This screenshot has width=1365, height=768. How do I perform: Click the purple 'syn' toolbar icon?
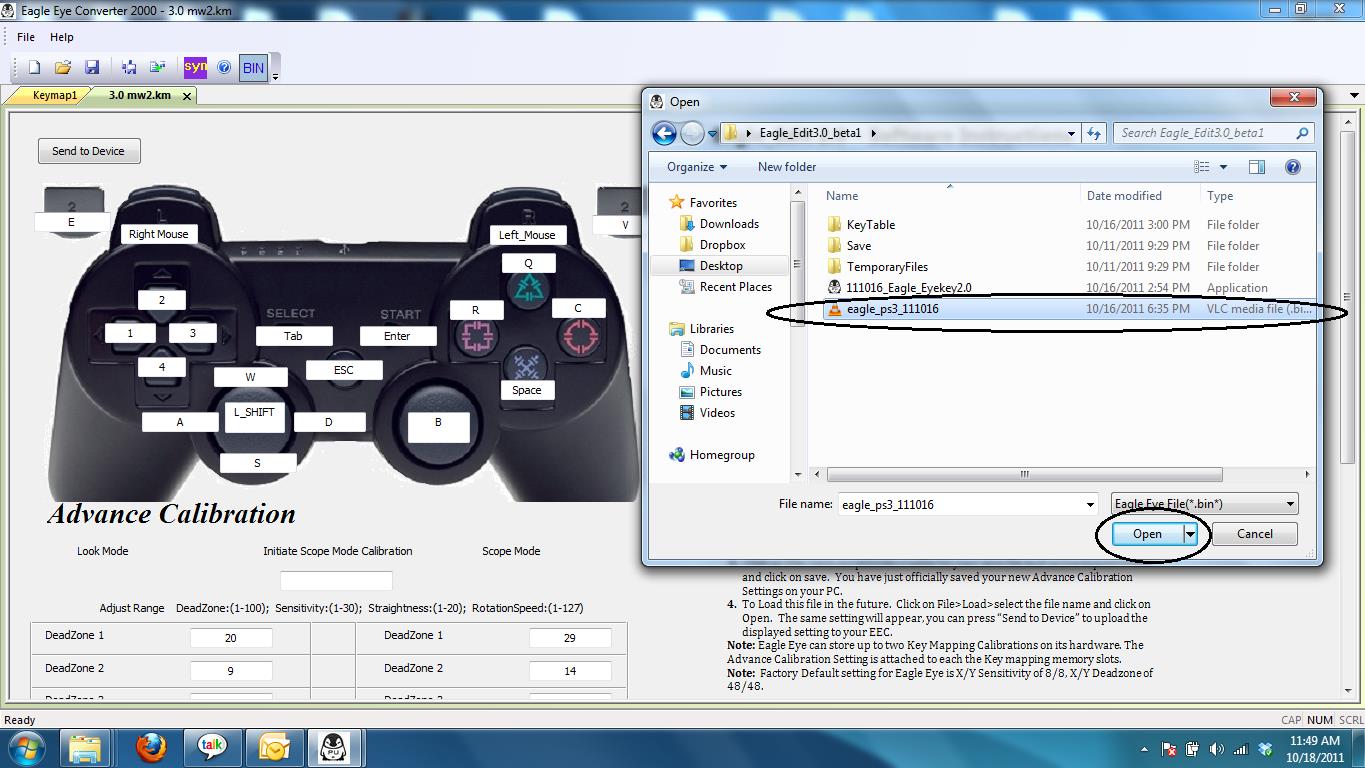click(195, 68)
